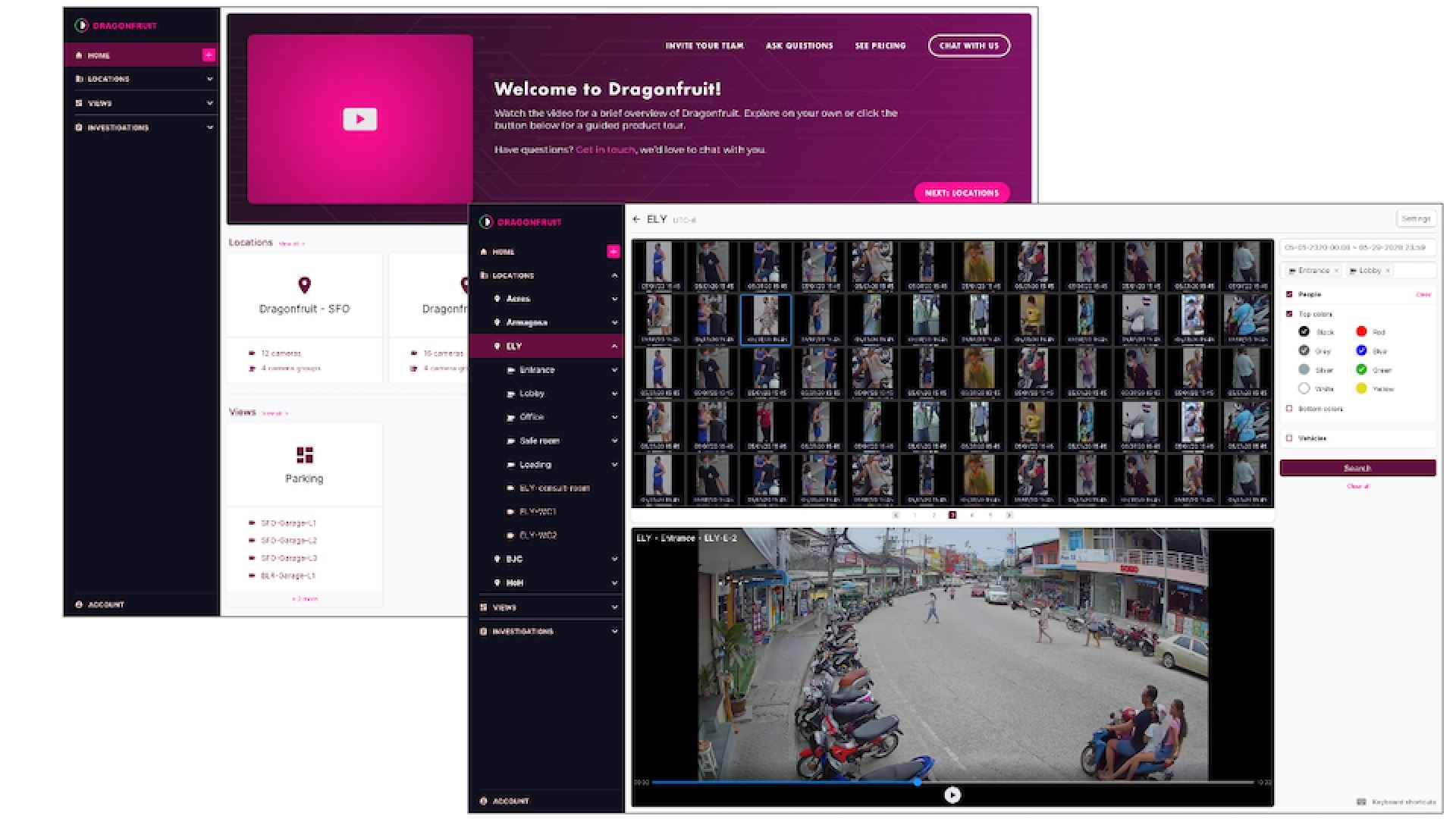
Task: Go to previous thumbnail results page arrow
Action: click(896, 515)
